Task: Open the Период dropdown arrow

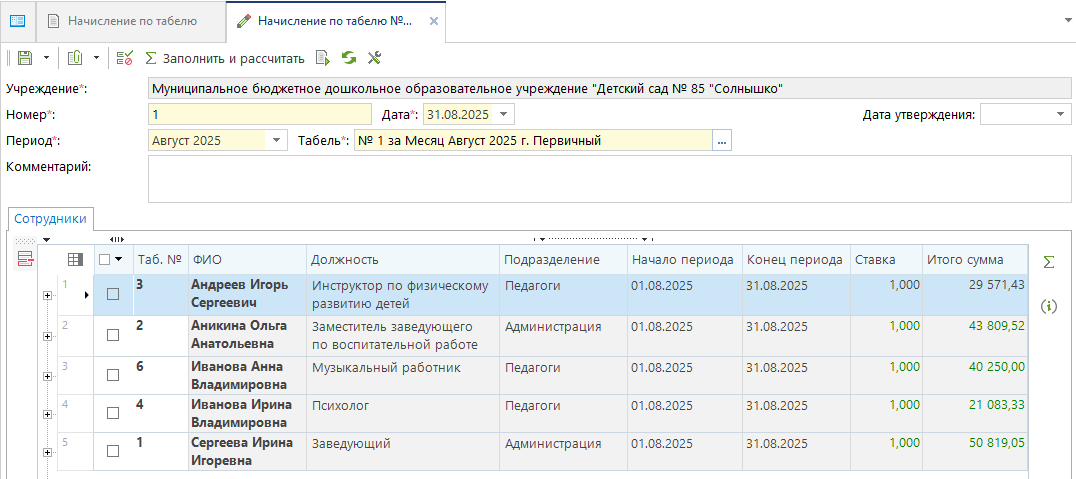Action: [x=276, y=141]
